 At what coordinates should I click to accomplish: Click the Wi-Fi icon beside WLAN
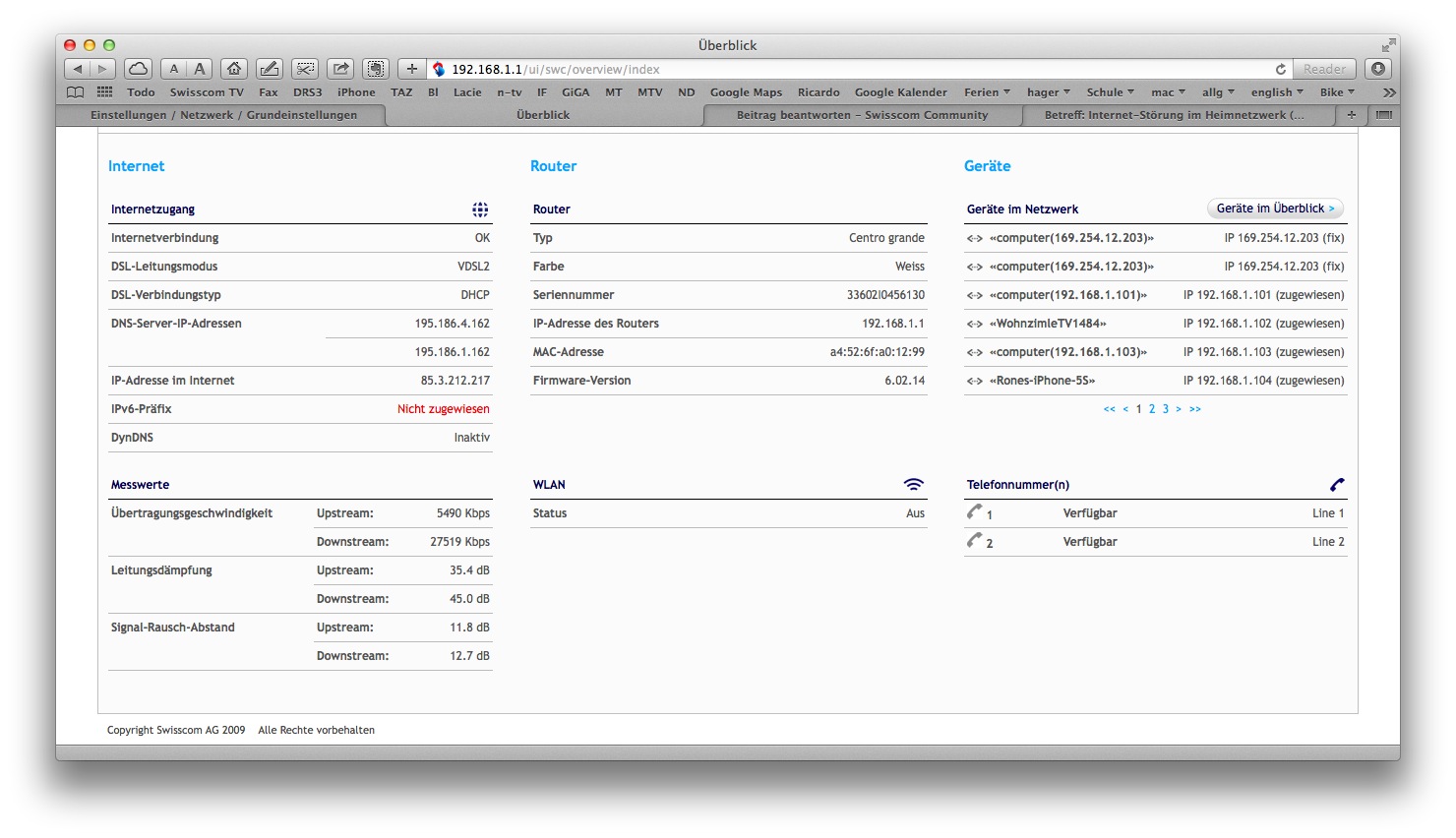914,484
